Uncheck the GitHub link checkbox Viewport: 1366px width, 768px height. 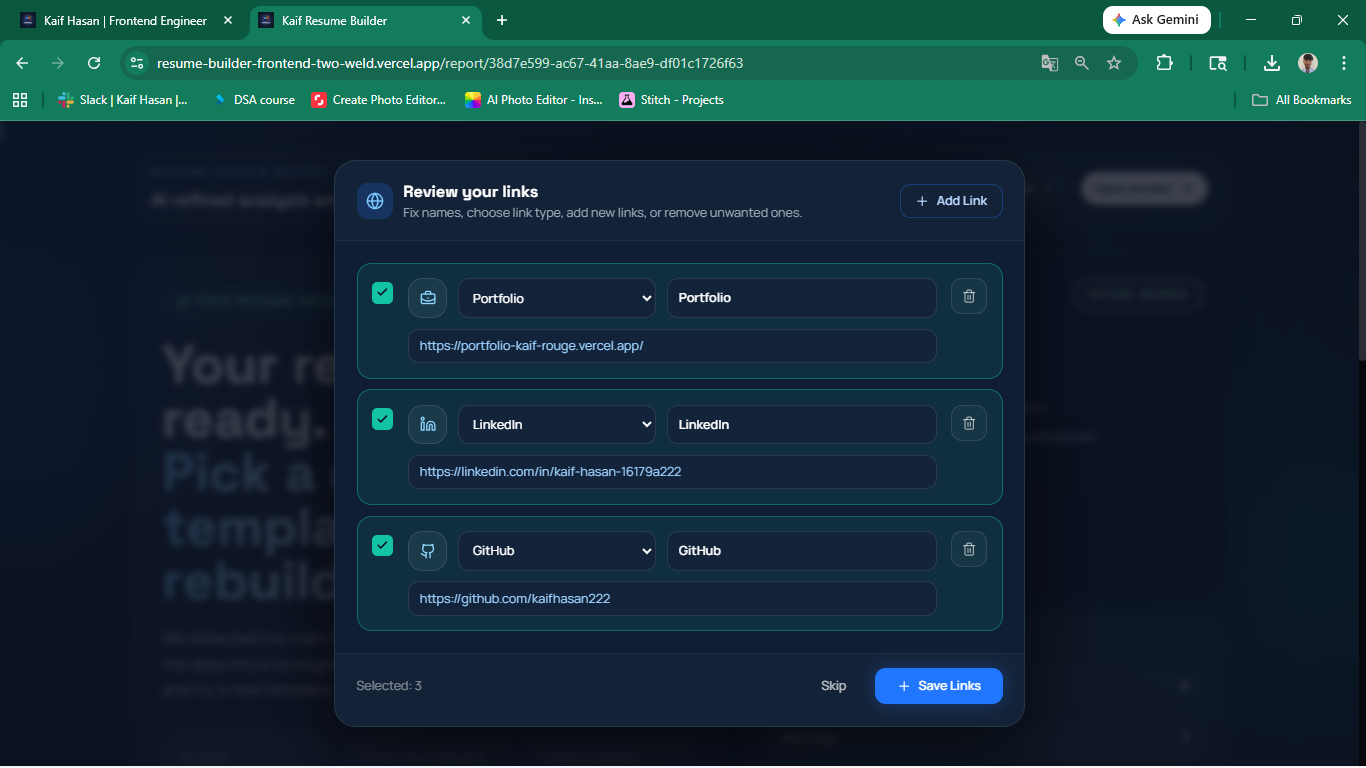(x=382, y=545)
